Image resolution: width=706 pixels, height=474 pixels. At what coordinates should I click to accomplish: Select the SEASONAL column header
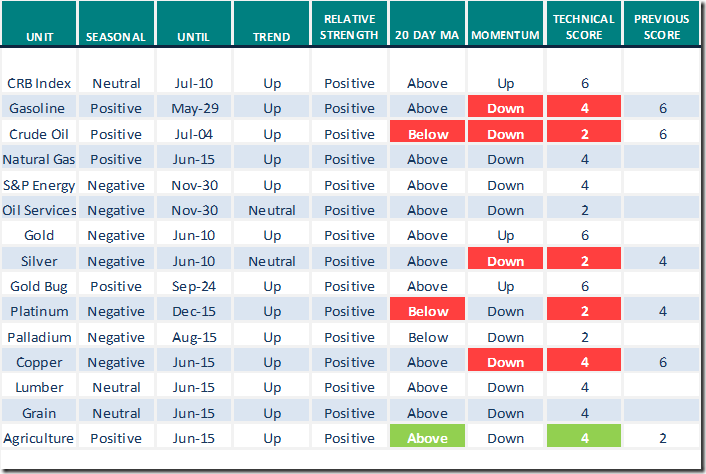coord(116,37)
